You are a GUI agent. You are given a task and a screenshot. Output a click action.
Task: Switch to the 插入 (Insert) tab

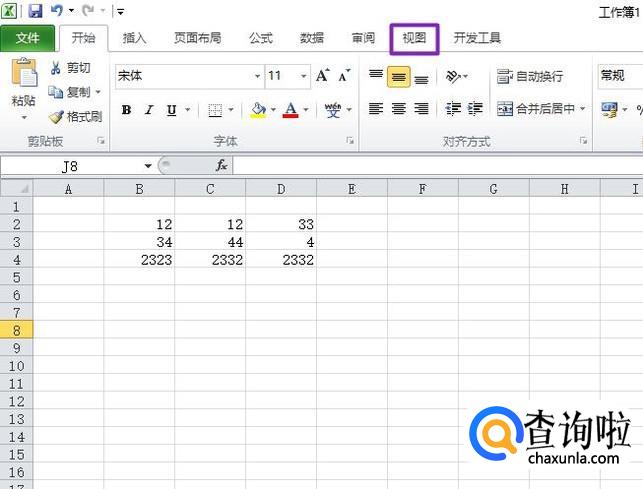point(135,38)
